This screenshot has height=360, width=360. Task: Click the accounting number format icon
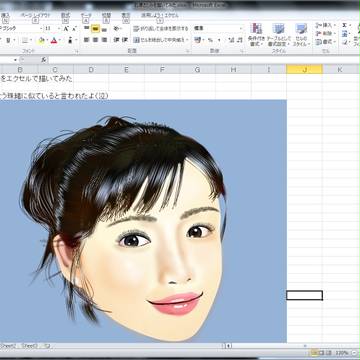[197, 40]
